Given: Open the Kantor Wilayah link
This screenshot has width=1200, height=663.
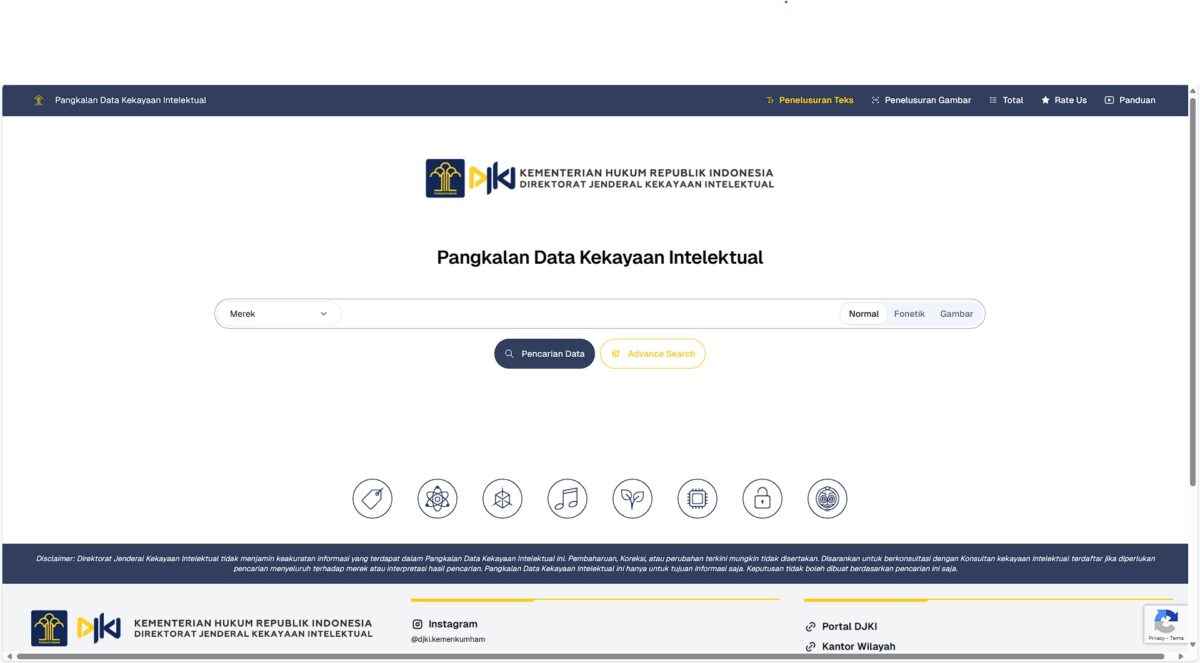Looking at the screenshot, I should point(858,647).
